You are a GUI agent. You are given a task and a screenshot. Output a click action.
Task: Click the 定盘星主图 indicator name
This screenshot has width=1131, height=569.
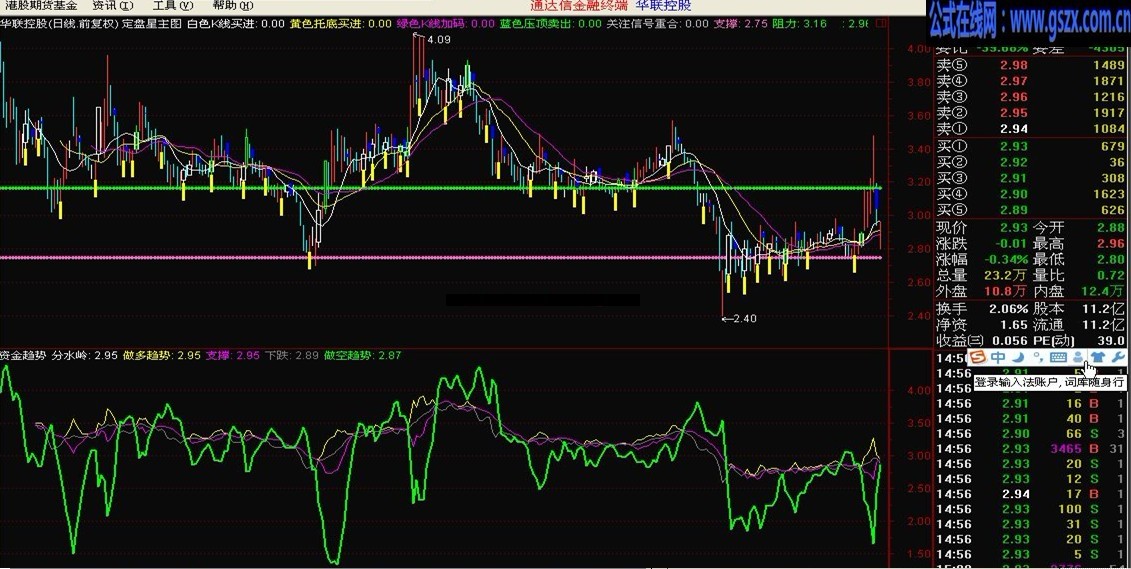[152, 24]
